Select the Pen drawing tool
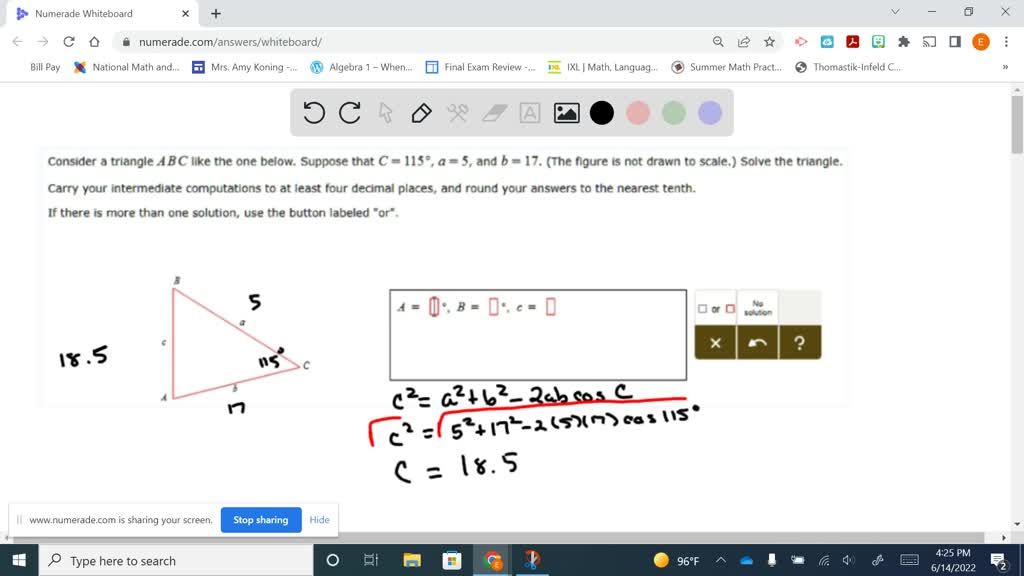1024x576 pixels. pyautogui.click(x=421, y=113)
